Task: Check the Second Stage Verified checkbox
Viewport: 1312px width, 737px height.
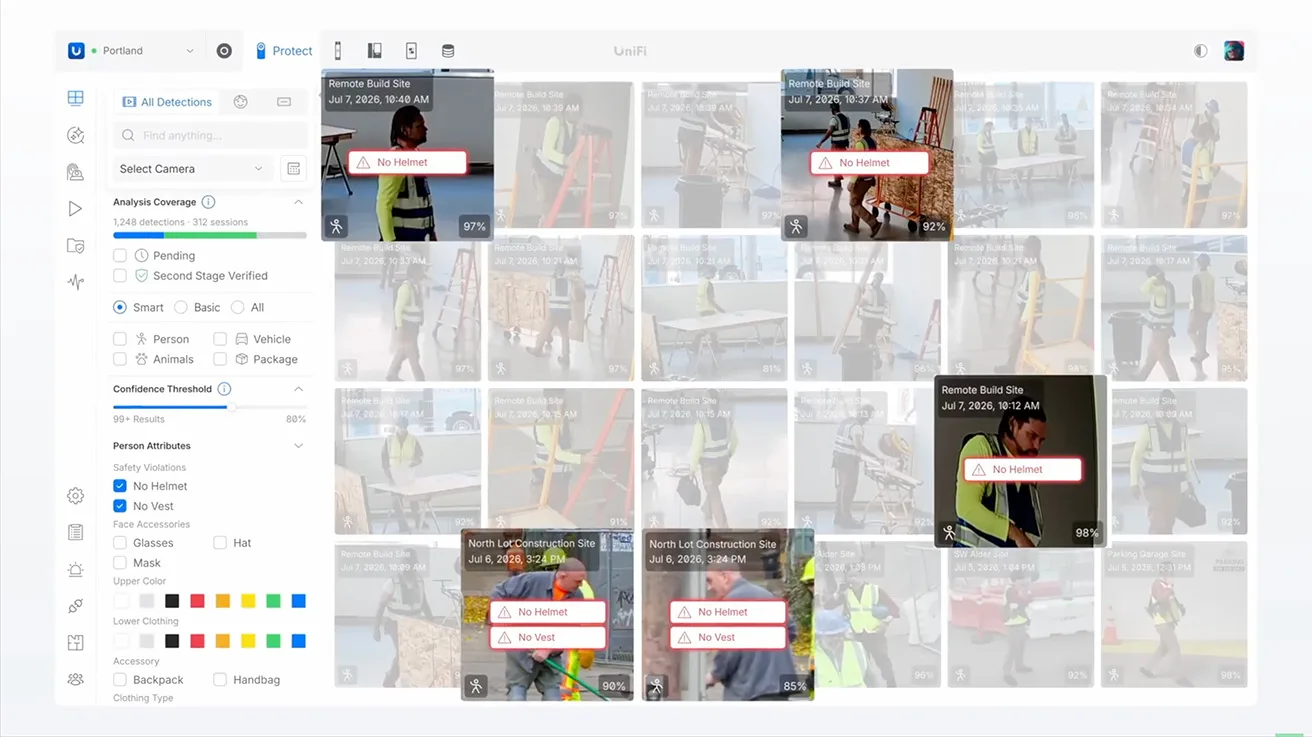Action: (x=120, y=276)
